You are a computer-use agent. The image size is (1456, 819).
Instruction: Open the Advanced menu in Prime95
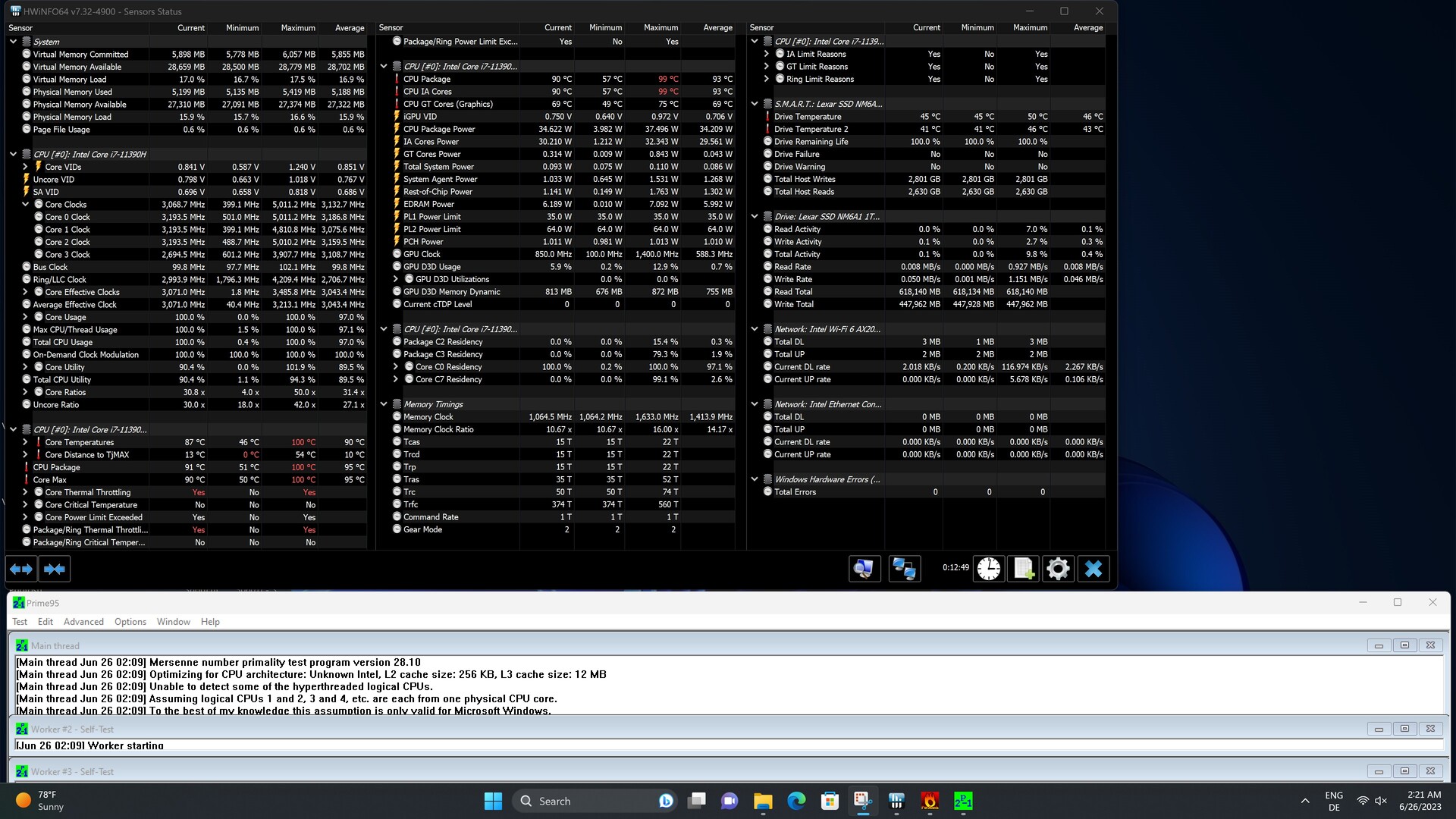(x=83, y=622)
